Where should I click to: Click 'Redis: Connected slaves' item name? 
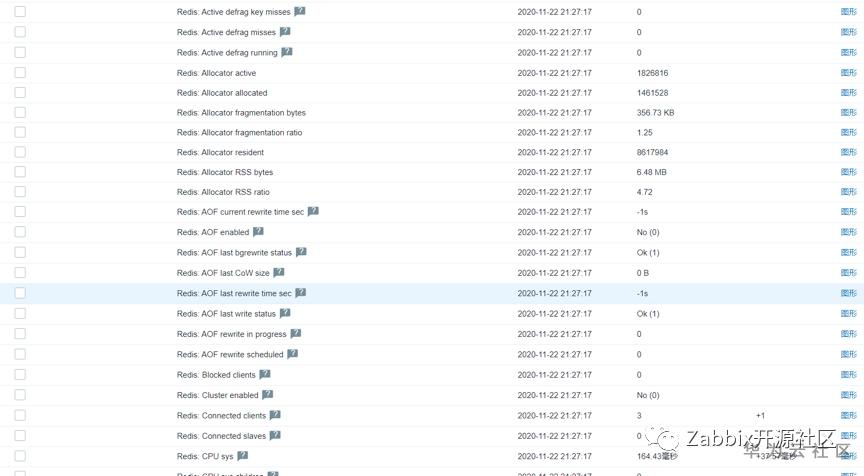[221, 436]
